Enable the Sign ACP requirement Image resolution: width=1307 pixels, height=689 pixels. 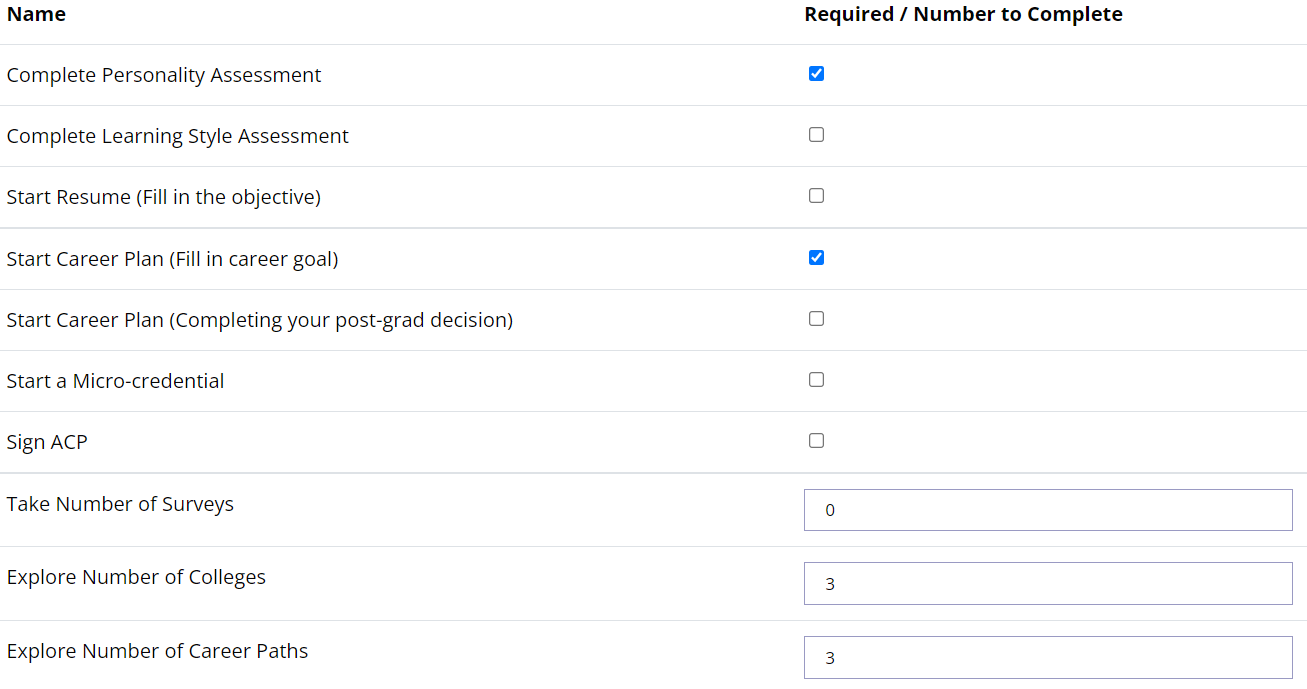point(816,440)
